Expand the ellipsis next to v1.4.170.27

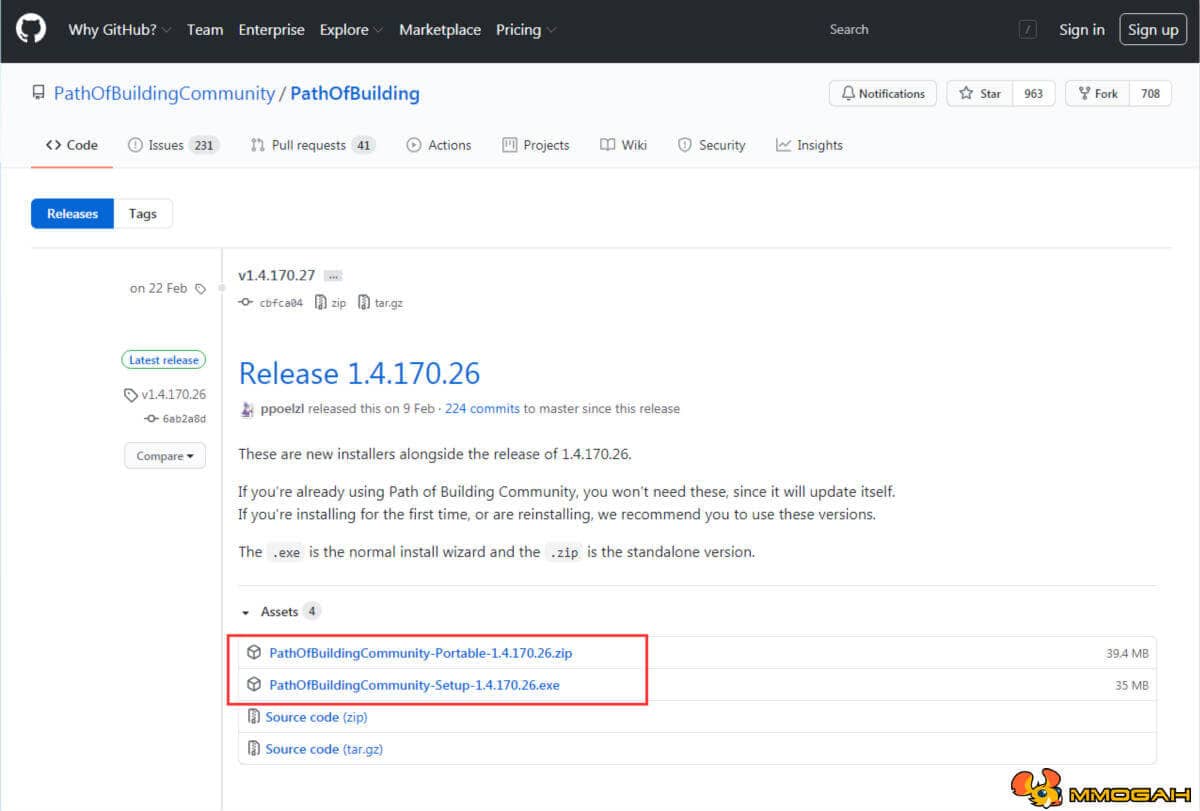(333, 276)
